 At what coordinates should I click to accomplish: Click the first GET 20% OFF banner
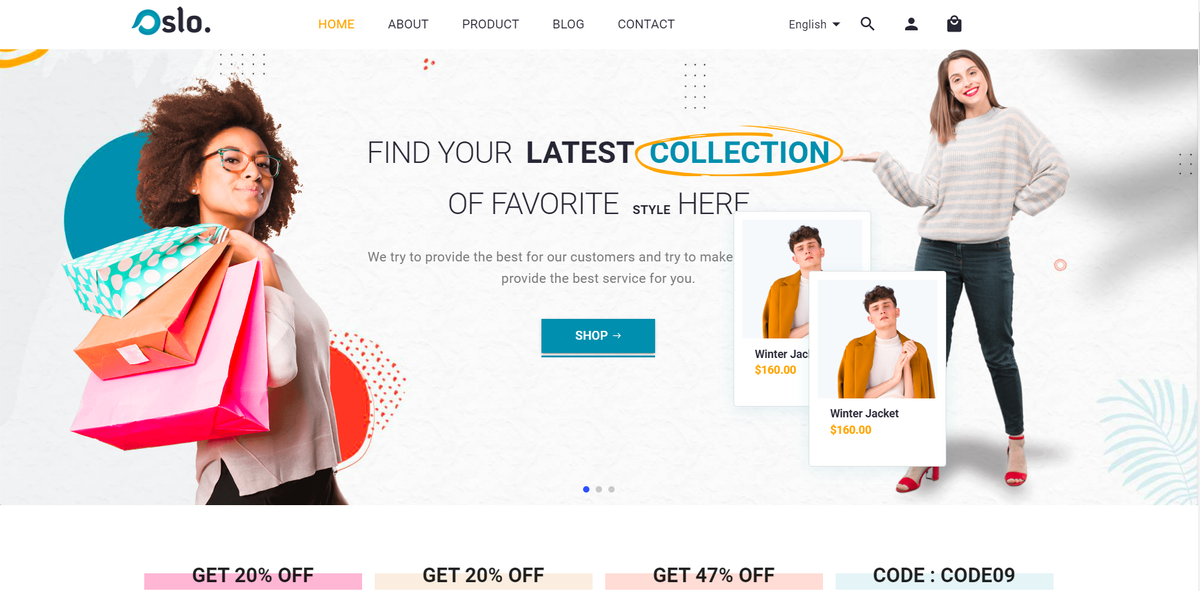click(253, 576)
